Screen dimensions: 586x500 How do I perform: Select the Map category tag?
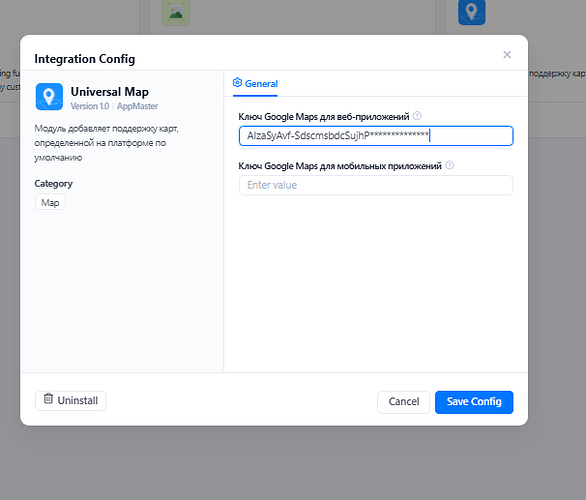[x=50, y=203]
